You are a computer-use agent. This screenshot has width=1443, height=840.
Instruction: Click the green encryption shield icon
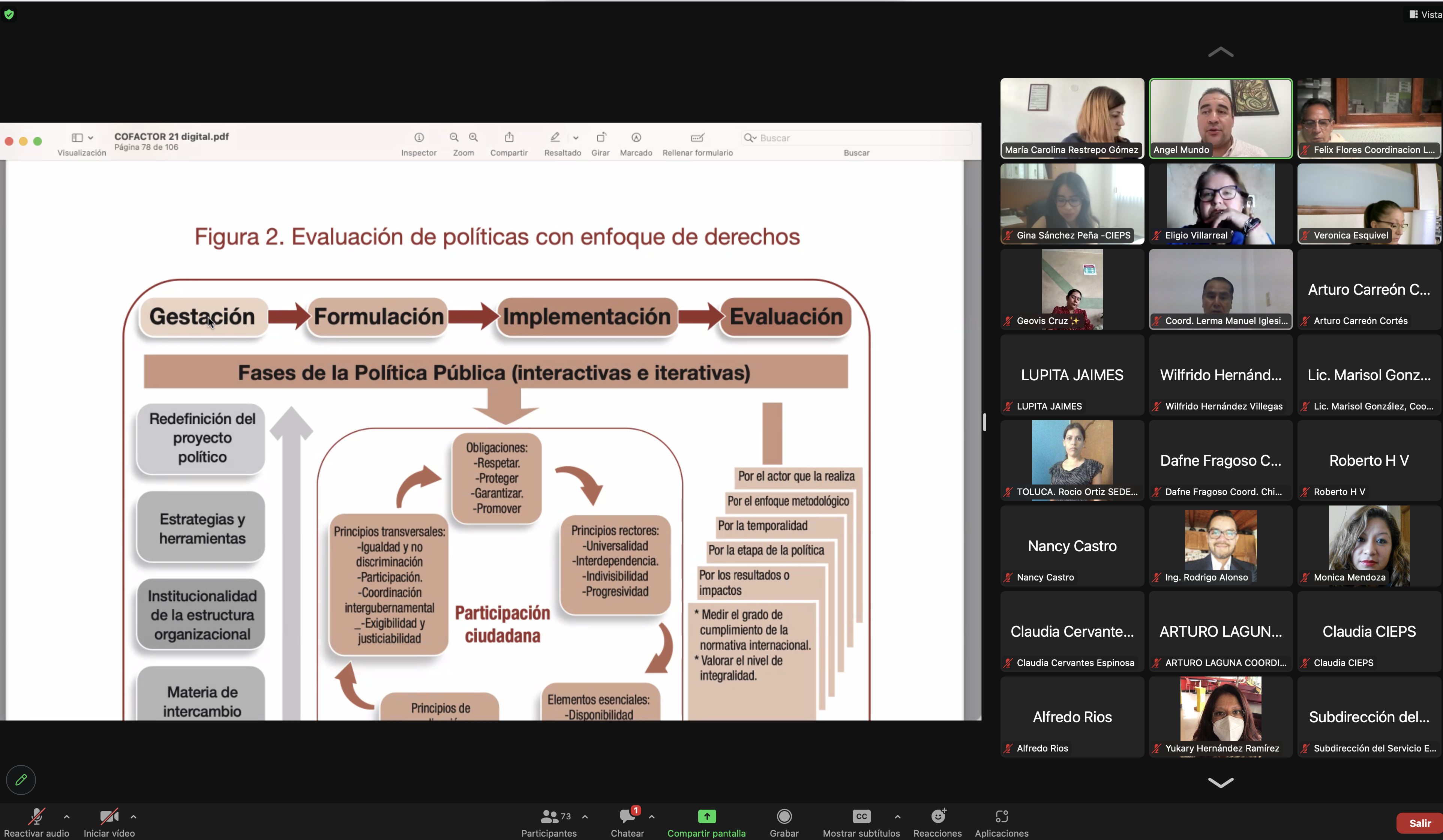(x=9, y=14)
